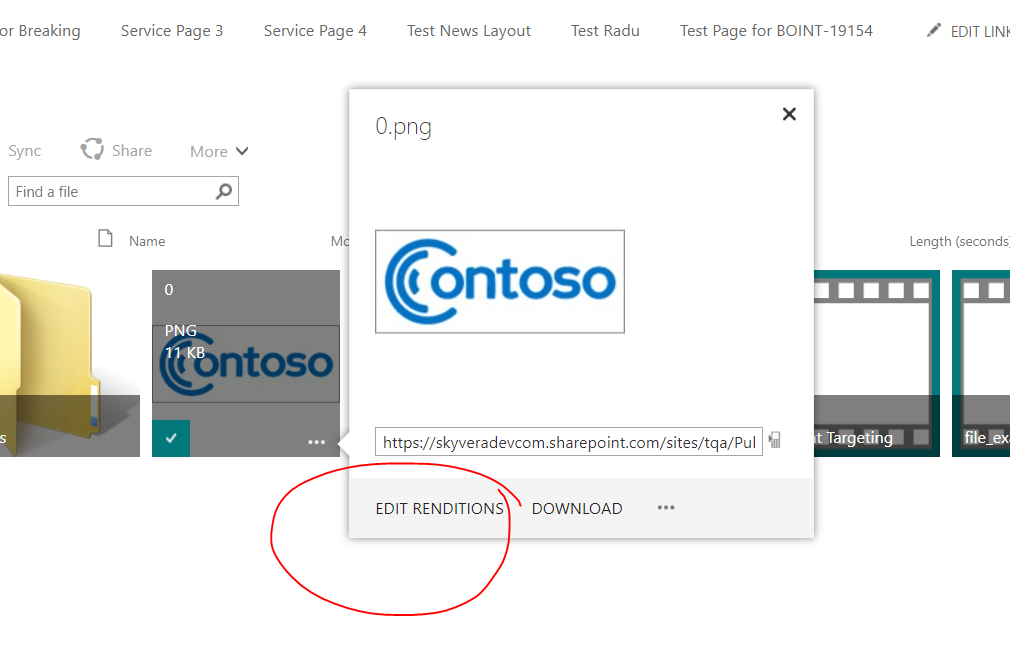
Task: Open Test Page for BOINT-19154
Action: pos(776,31)
